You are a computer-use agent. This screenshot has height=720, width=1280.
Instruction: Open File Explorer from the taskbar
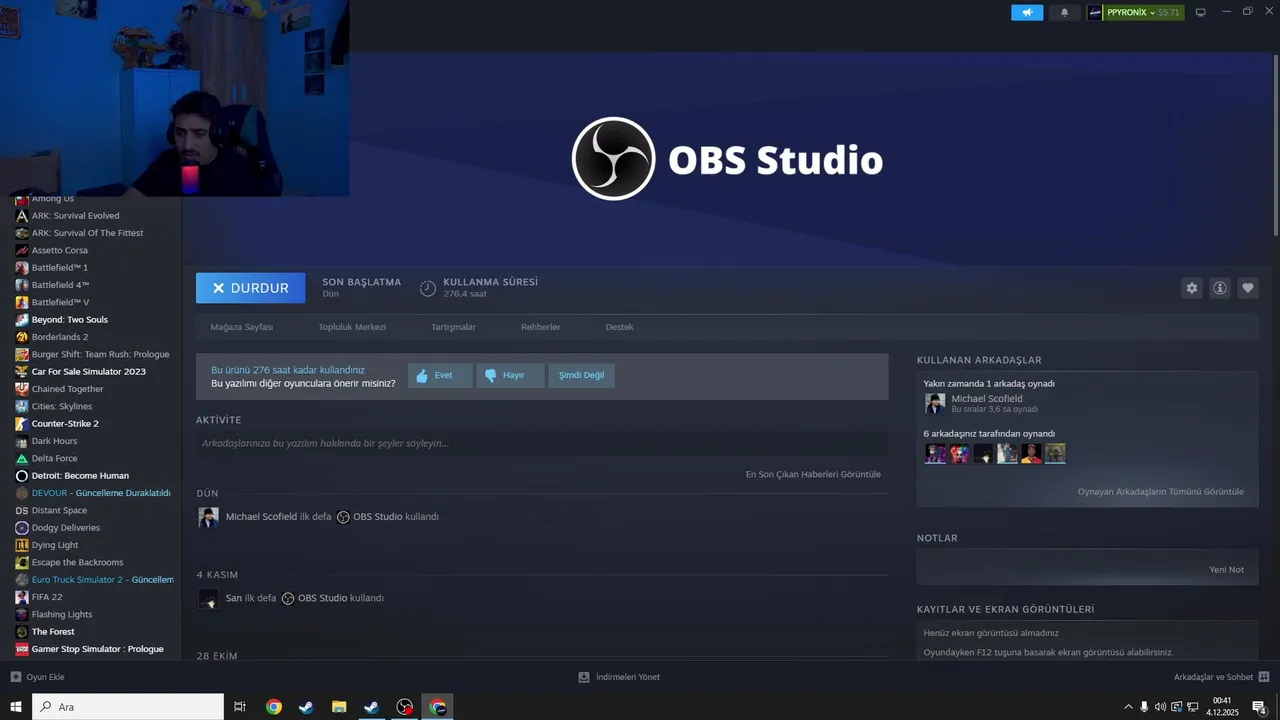click(x=338, y=707)
